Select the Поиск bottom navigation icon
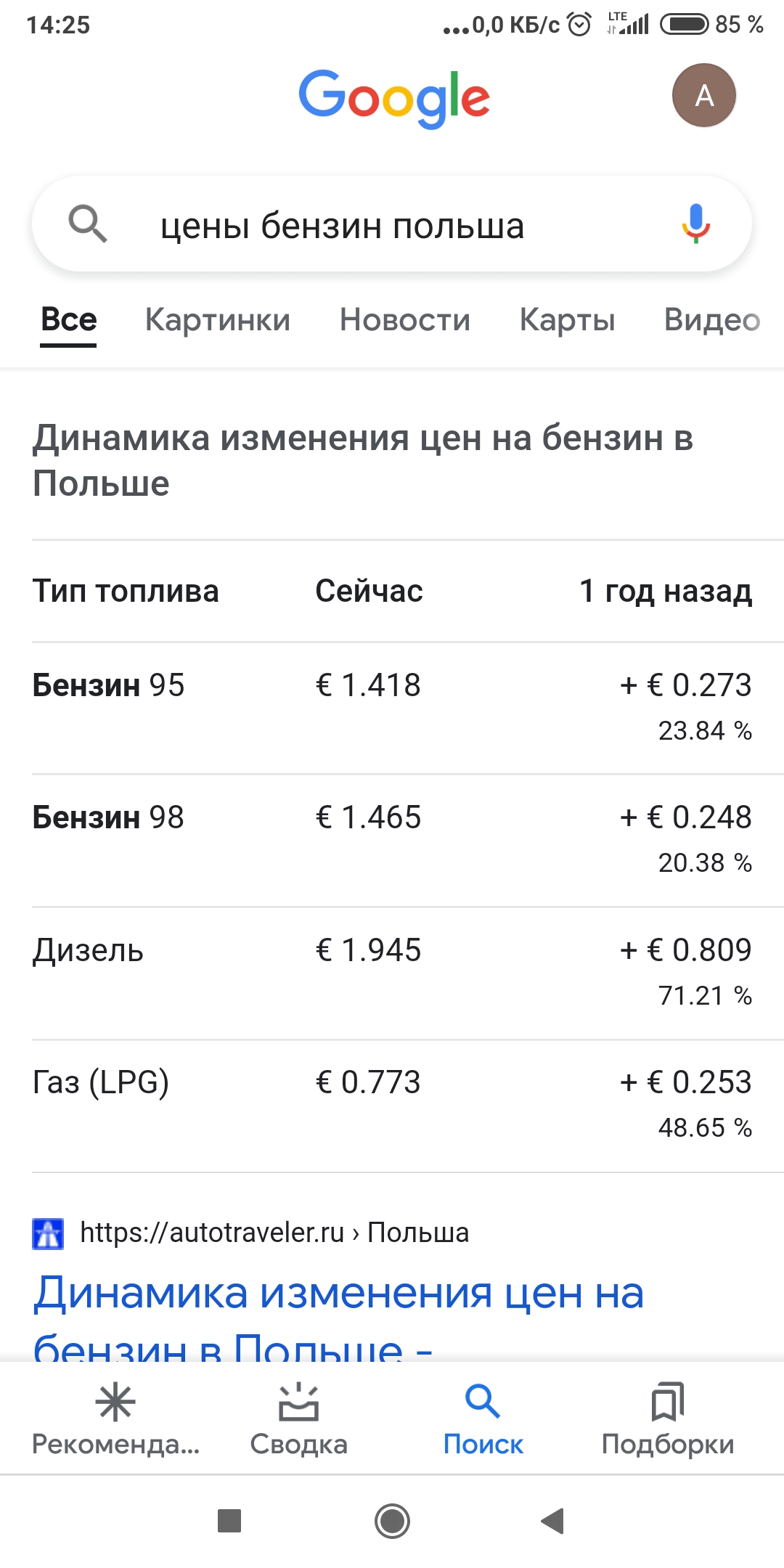 coord(483,1403)
